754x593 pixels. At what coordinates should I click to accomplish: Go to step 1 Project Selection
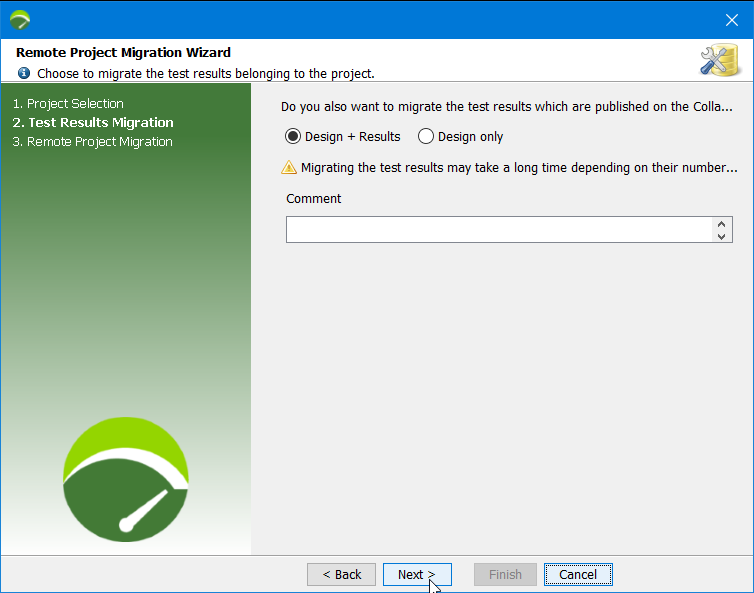point(68,104)
